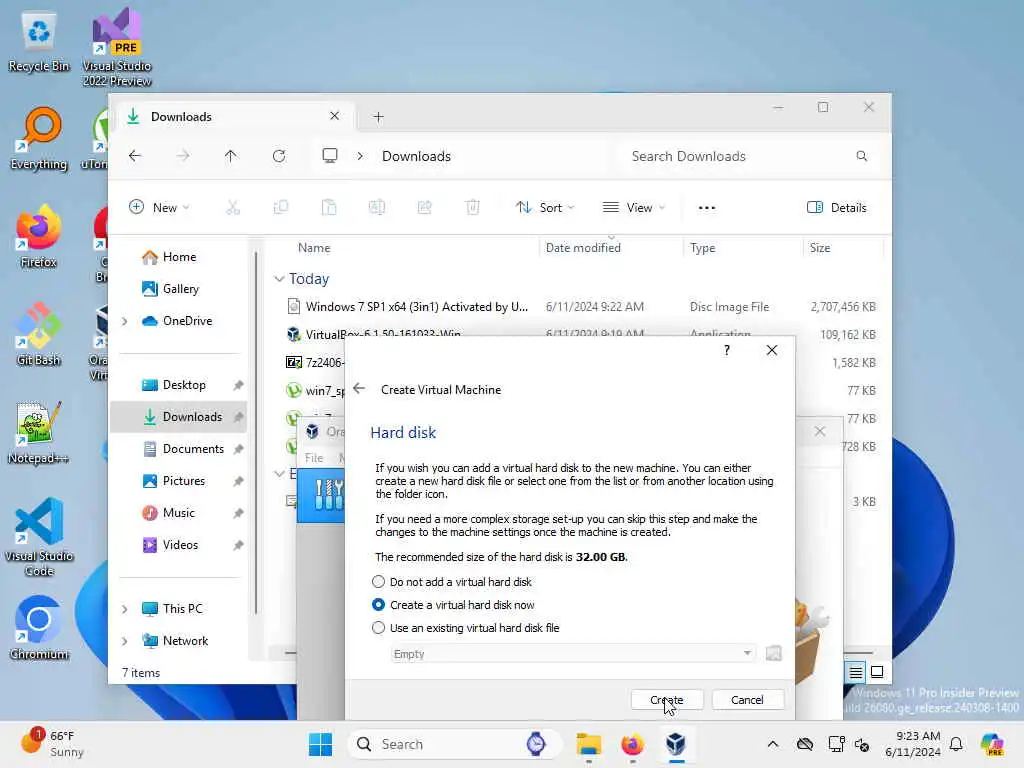
Task: Open VirtualBox from taskbar
Action: click(x=676, y=744)
